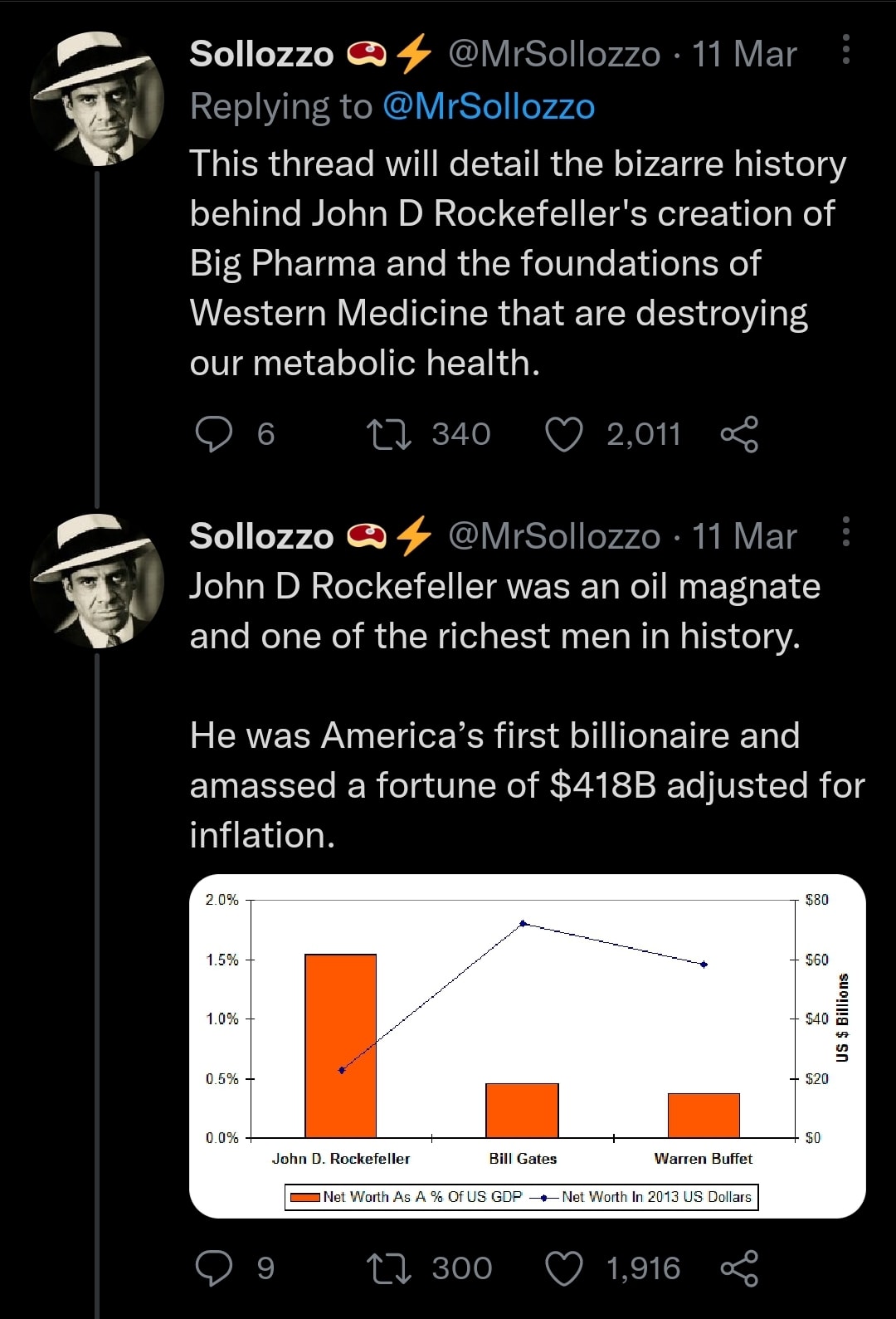Viewport: 896px width, 1319px height.
Task: Open the @MrSollozzo reply mention link
Action: click(x=489, y=106)
